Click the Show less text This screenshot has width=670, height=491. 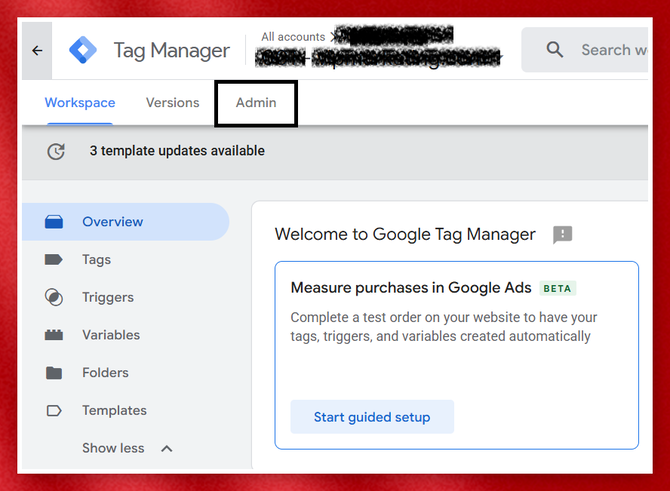pyautogui.click(x=113, y=448)
